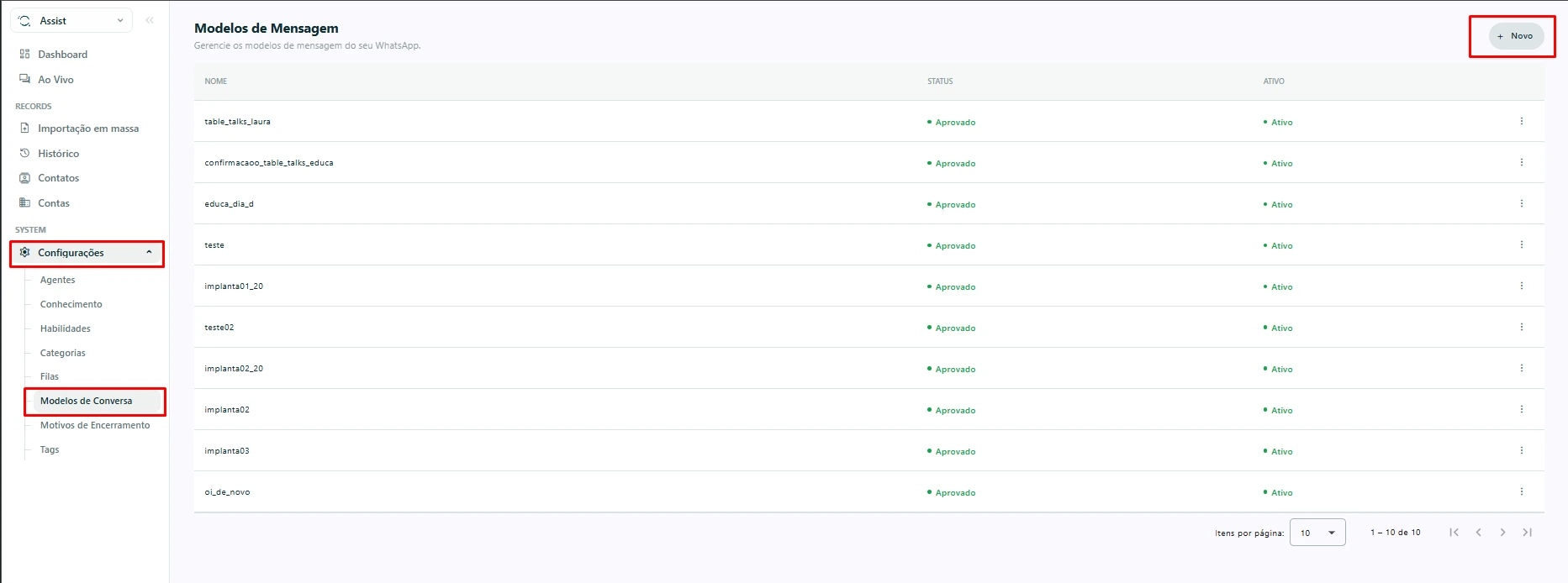Click the Importação file icon
Viewport: 1568px width, 583px height.
click(24, 128)
